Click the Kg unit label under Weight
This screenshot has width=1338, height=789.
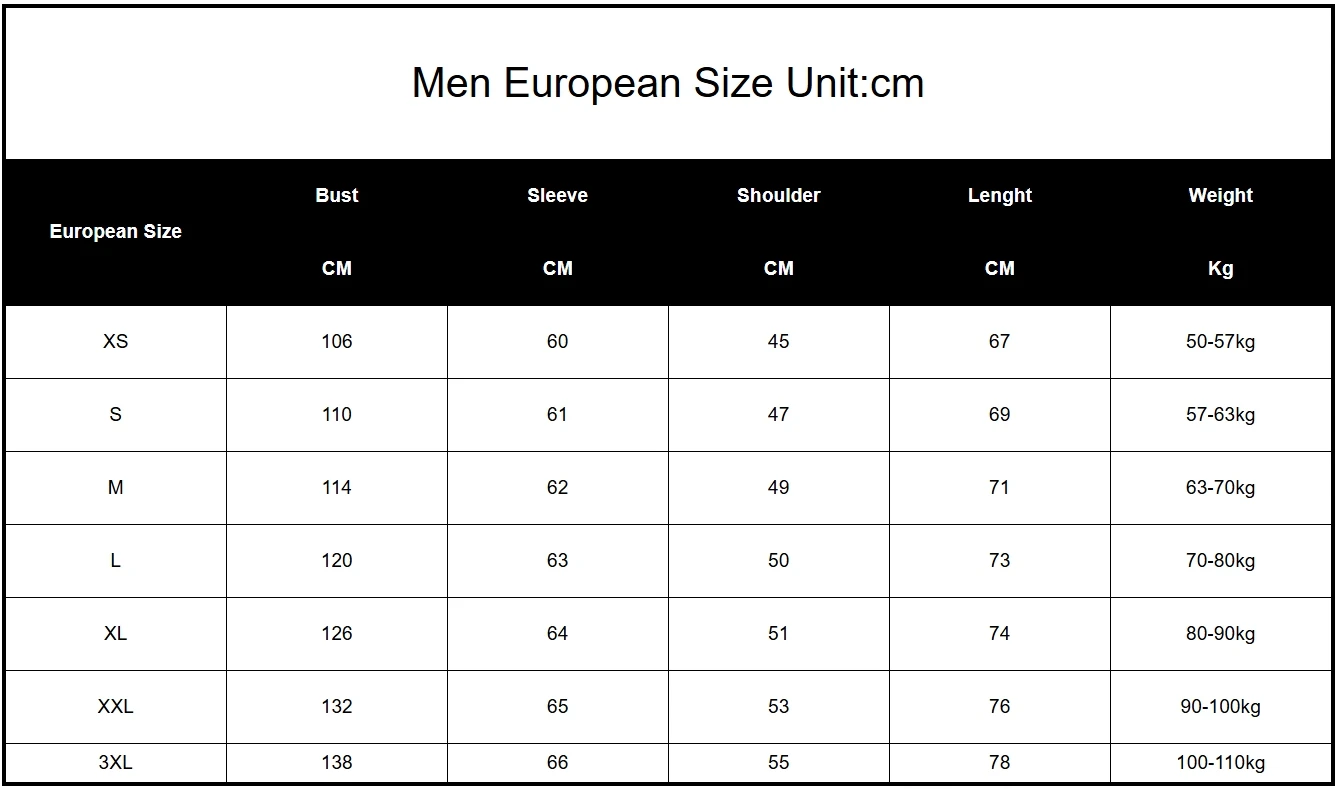coord(1220,269)
